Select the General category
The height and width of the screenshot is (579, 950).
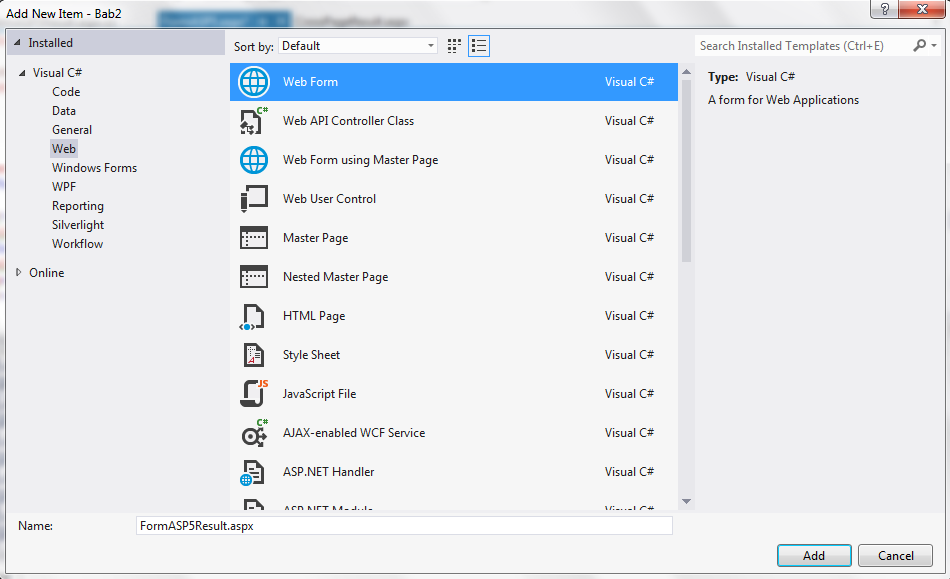pos(71,130)
